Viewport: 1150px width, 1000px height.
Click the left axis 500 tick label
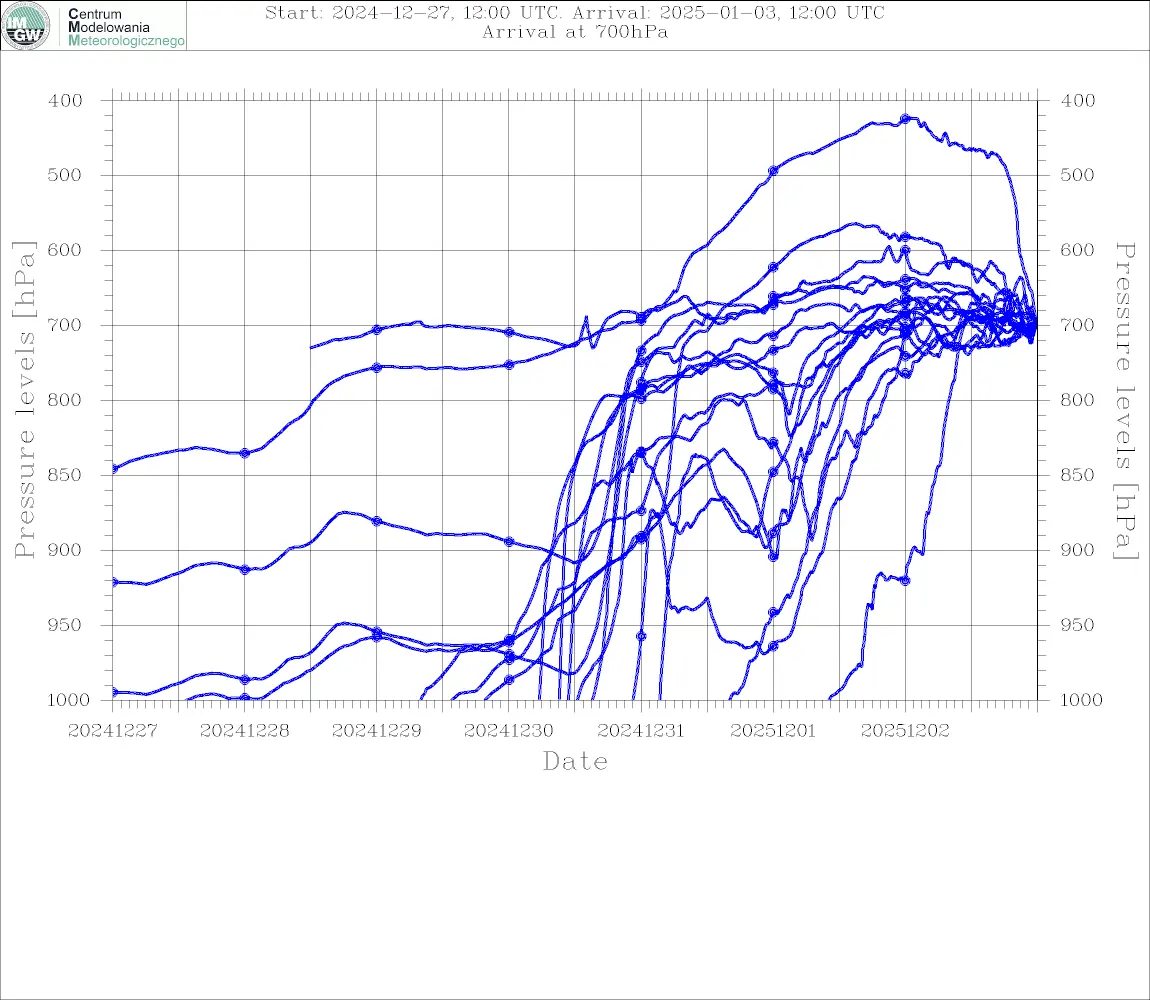[x=65, y=175]
